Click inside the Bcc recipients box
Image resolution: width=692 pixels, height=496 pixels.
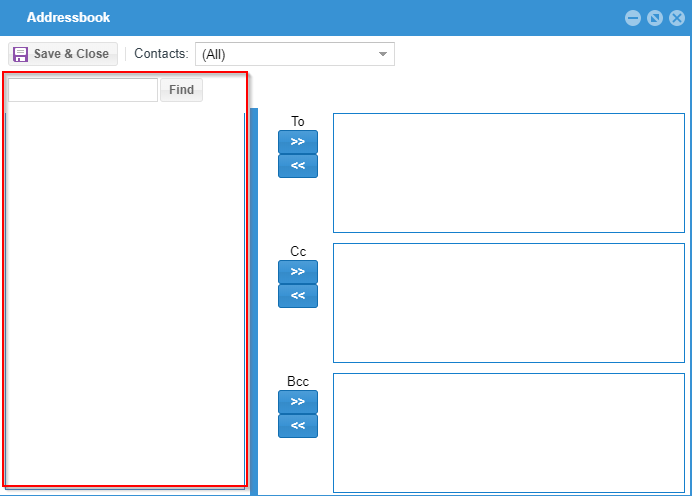pyautogui.click(x=509, y=433)
